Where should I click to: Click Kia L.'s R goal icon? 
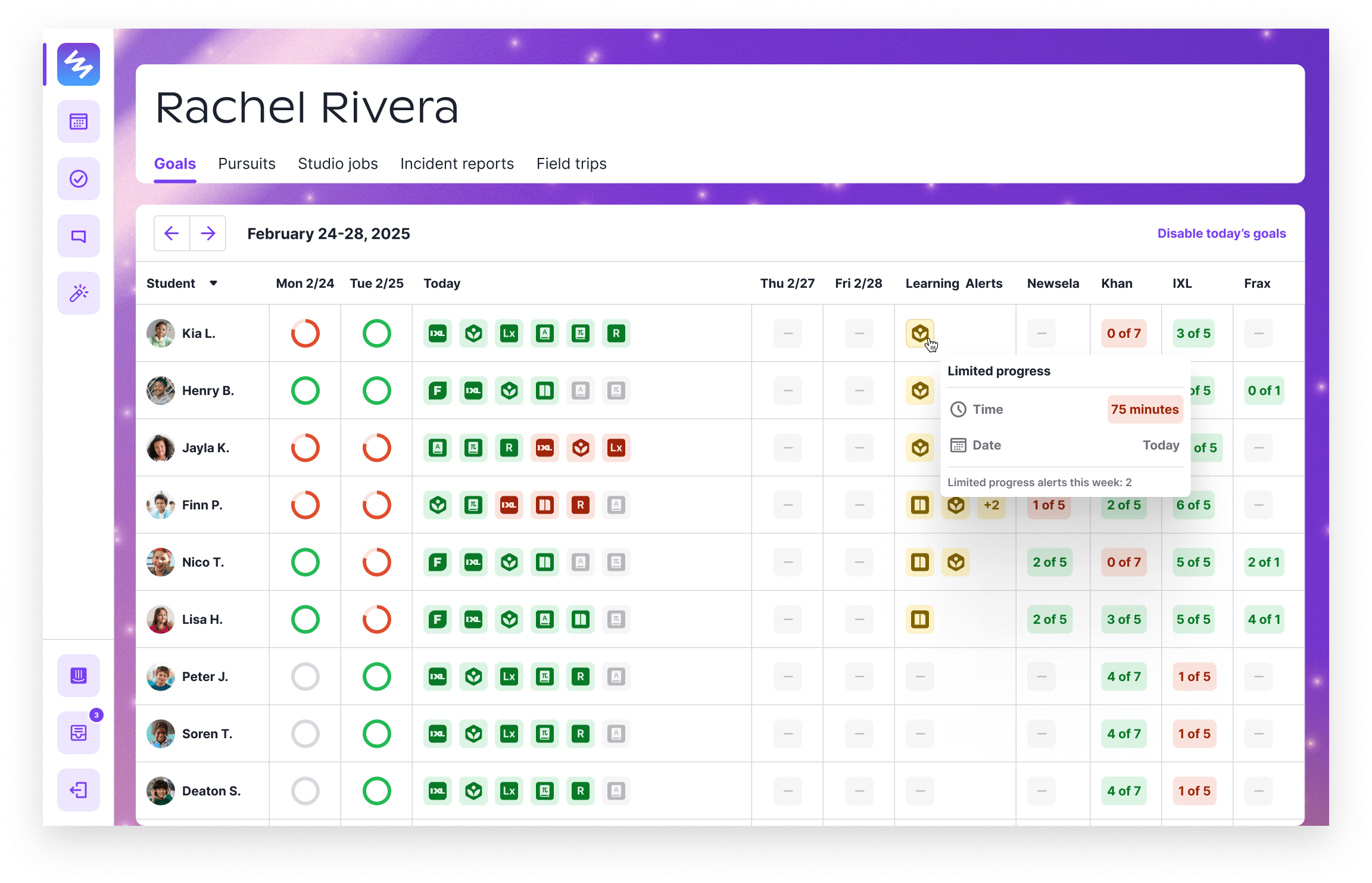pos(616,334)
